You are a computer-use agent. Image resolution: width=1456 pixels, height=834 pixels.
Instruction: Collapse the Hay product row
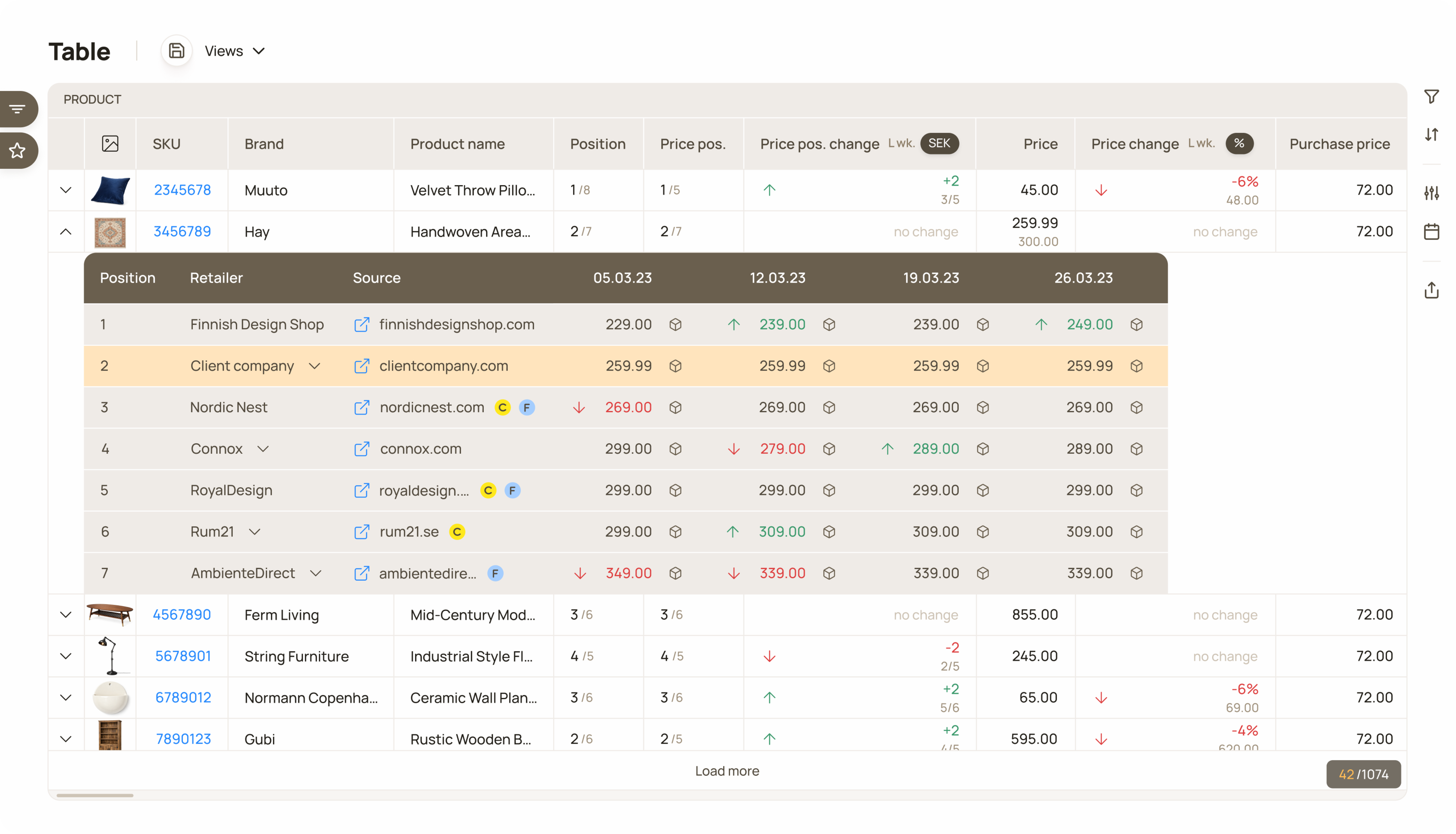click(66, 231)
